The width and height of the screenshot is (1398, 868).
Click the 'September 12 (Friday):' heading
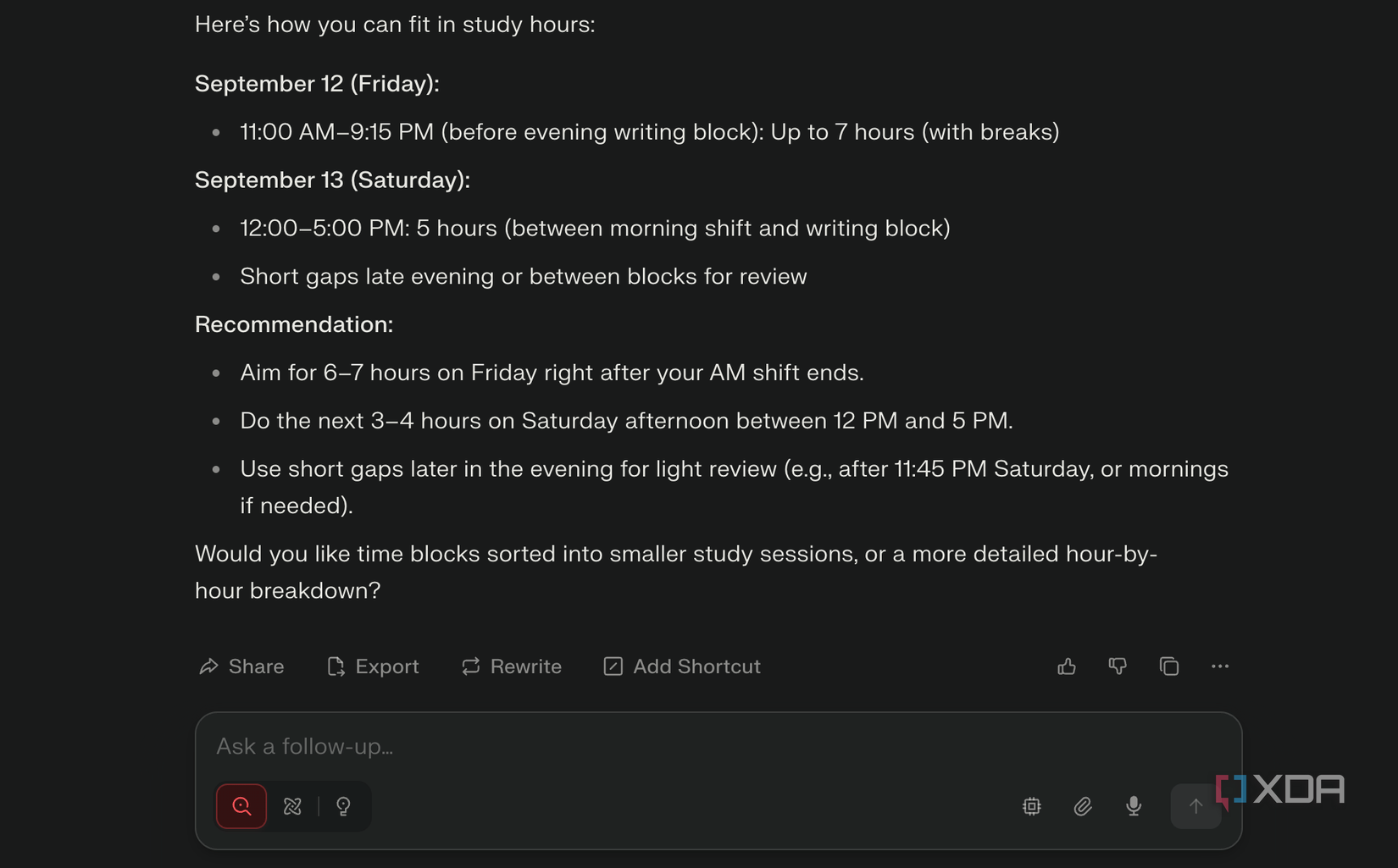(317, 84)
